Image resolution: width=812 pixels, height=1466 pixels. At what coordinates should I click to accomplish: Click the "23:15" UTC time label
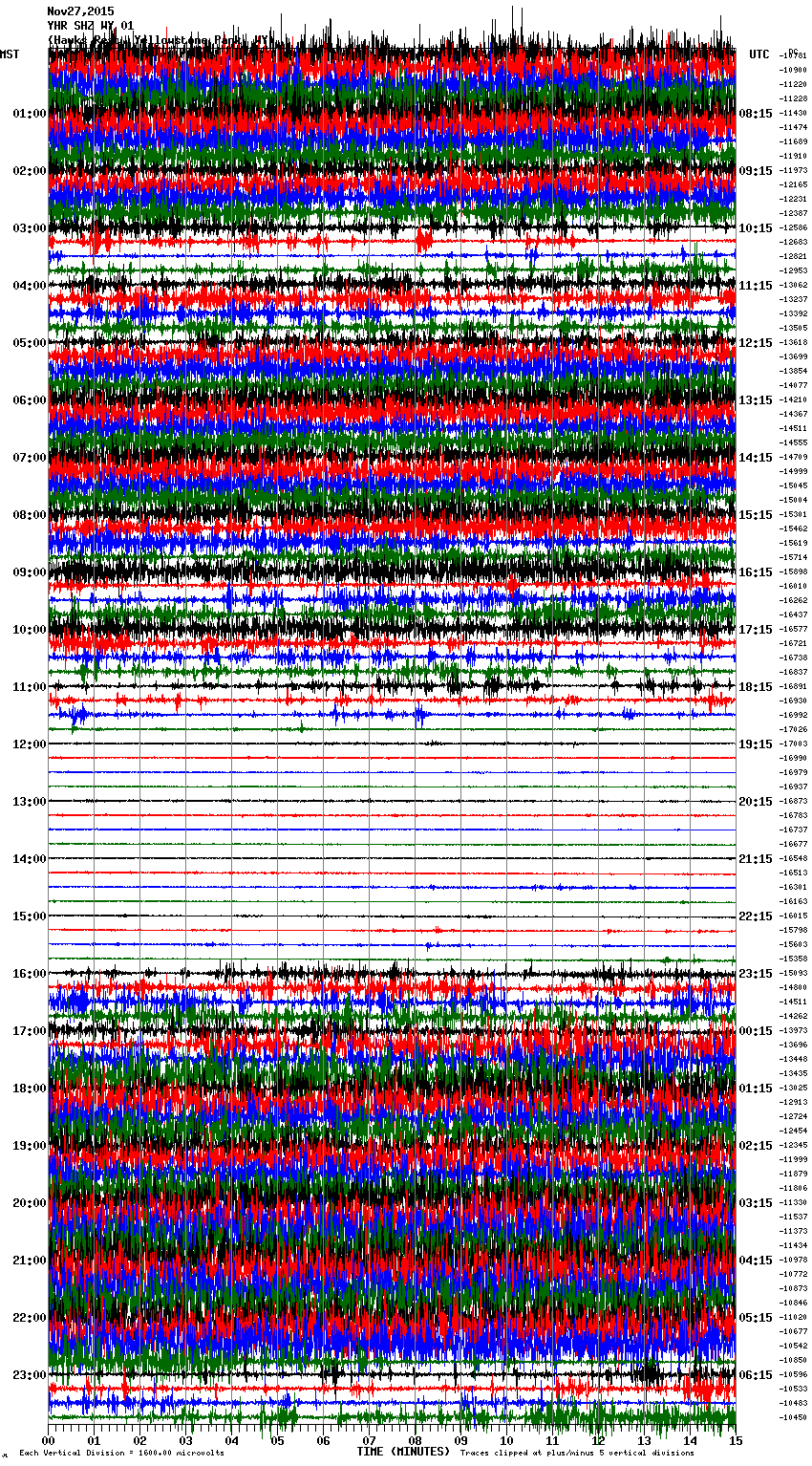[x=756, y=974]
